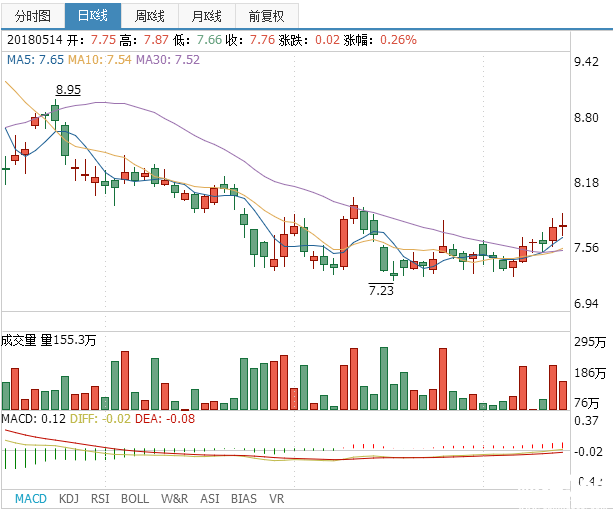Click the 186万 volume axis label

pyautogui.click(x=590, y=373)
